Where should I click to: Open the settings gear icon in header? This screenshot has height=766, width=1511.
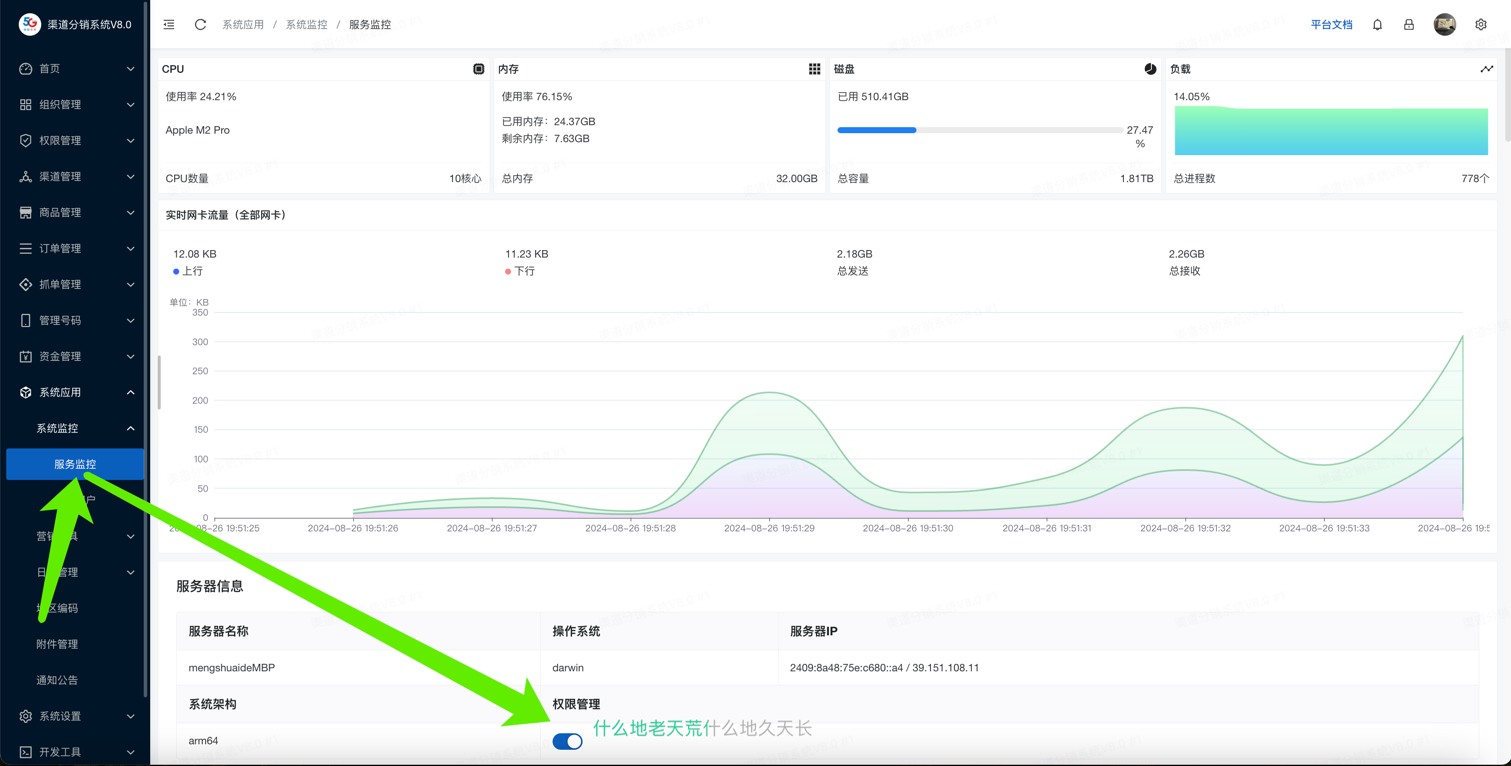(1480, 24)
